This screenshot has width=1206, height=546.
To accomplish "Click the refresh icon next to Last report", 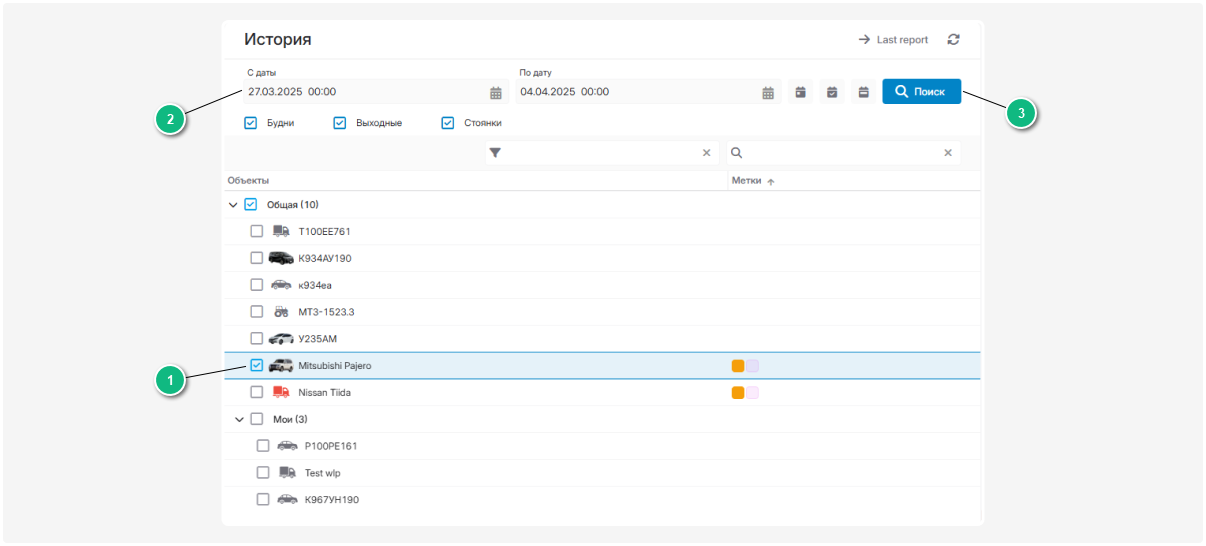I will 953,40.
